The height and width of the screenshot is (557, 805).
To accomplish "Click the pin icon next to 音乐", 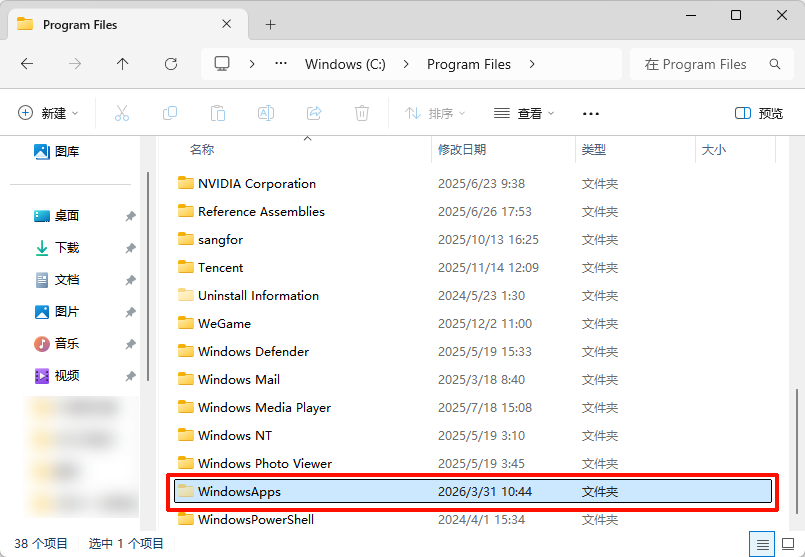I will click(x=130, y=344).
